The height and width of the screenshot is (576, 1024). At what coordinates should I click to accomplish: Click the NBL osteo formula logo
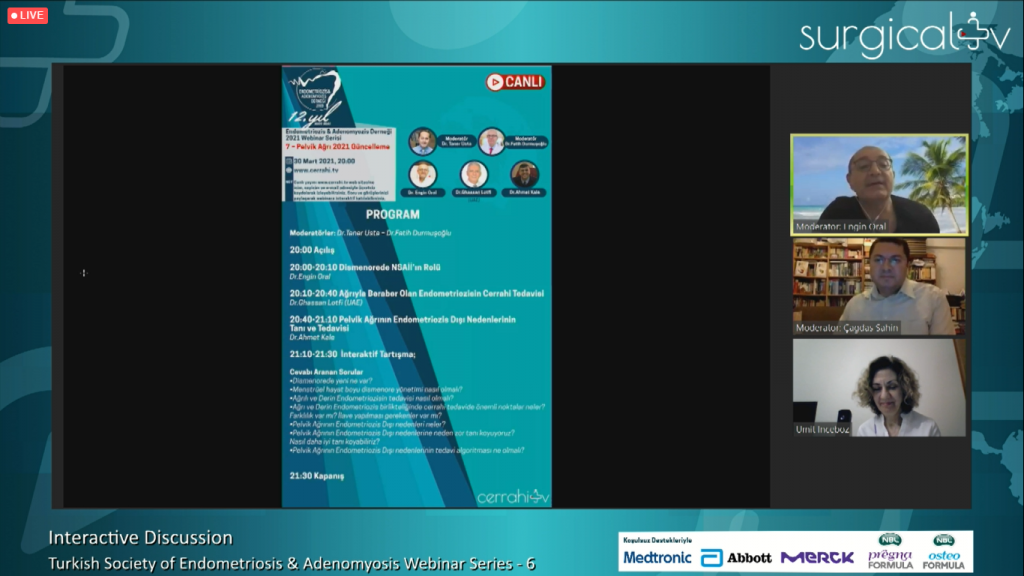pyautogui.click(x=943, y=552)
